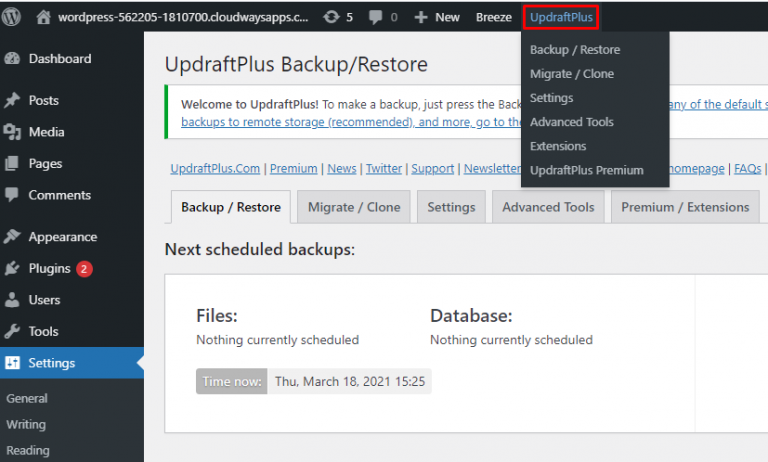
Task: Click the Plugins update count badge 2
Action: click(84, 269)
